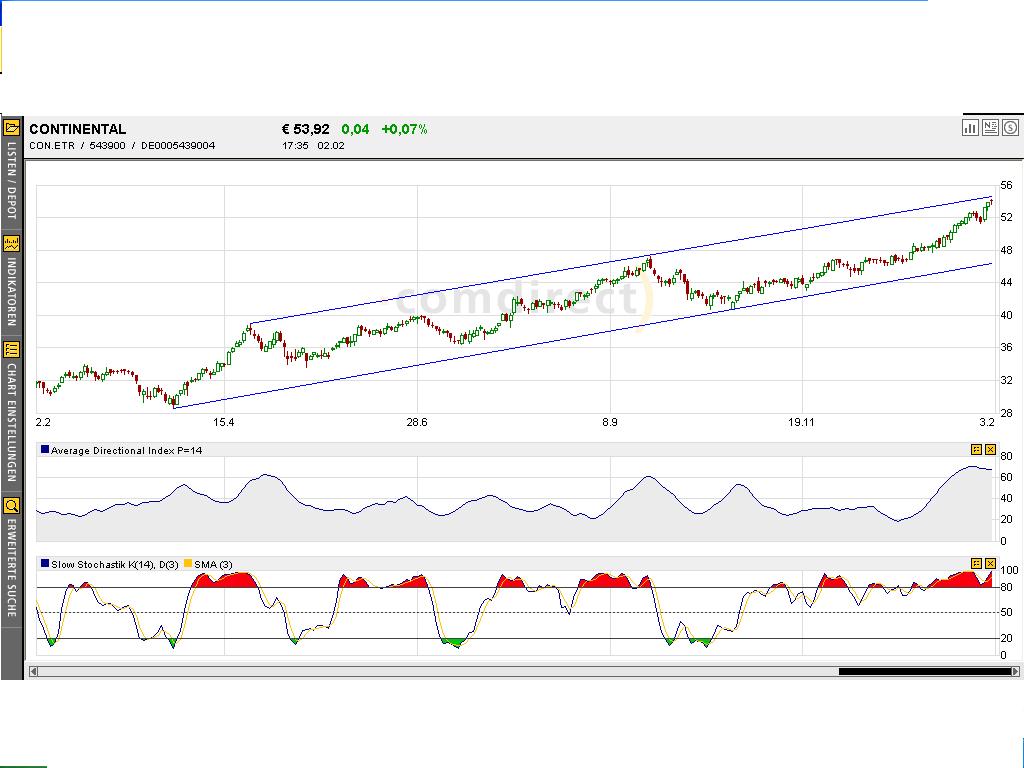Click the CONTINENTAL stock title
This screenshot has height=768, width=1024.
click(78, 129)
